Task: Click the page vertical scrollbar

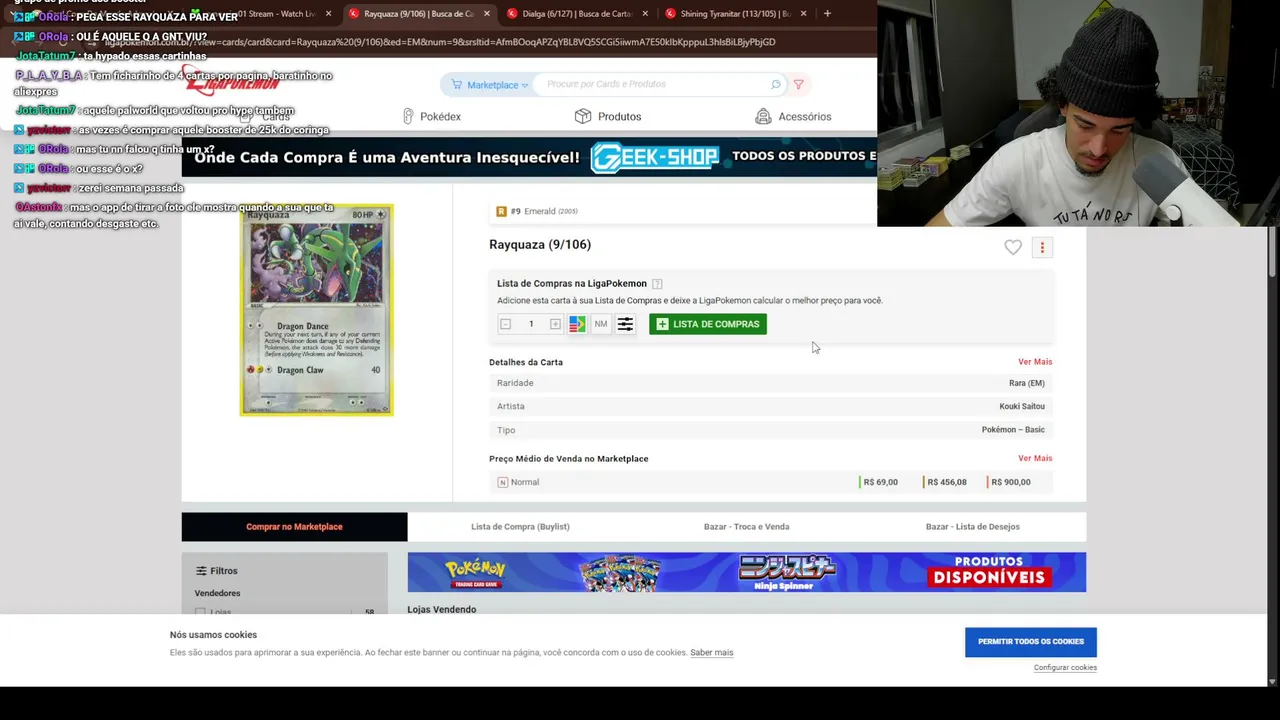Action: [x=1272, y=254]
